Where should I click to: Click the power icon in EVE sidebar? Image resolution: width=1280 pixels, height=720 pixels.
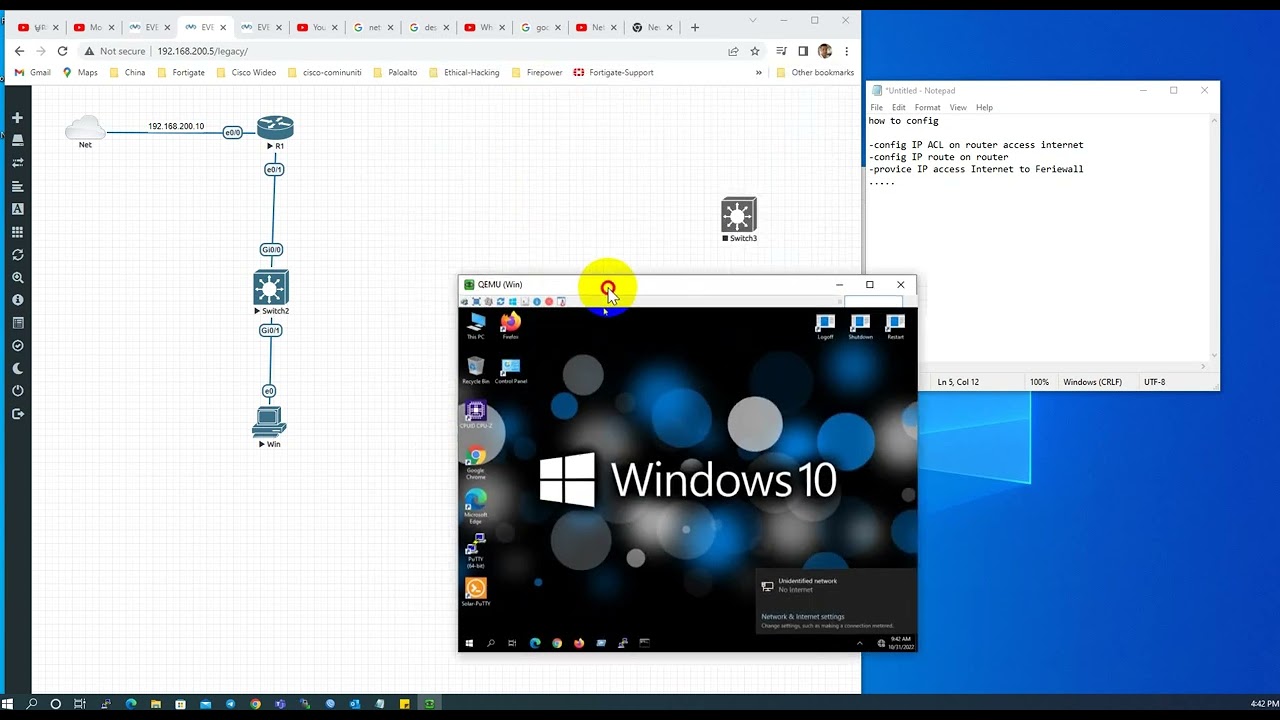[17, 391]
